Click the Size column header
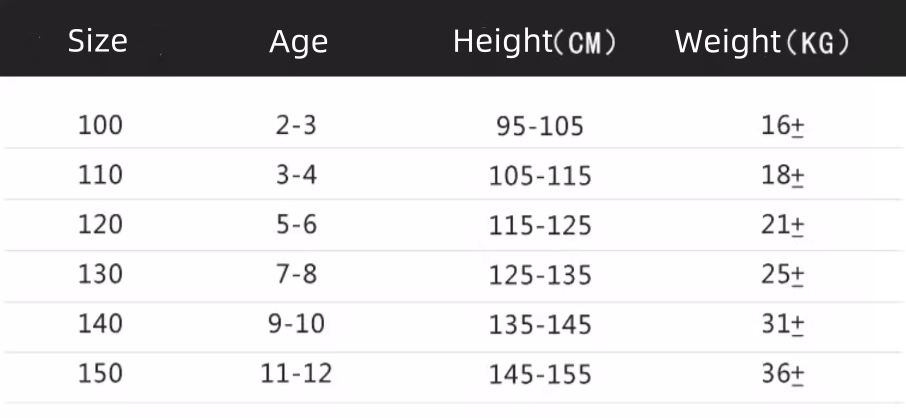The image size is (906, 418). [x=98, y=42]
